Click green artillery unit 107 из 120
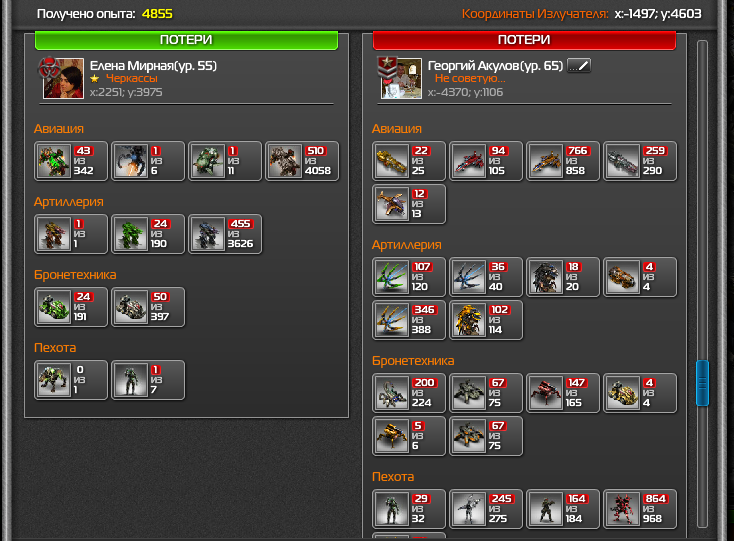 pyautogui.click(x=409, y=277)
